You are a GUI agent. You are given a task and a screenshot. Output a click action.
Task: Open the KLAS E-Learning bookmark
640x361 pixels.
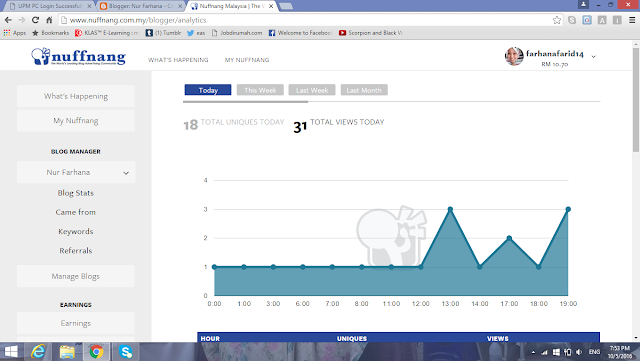point(107,33)
